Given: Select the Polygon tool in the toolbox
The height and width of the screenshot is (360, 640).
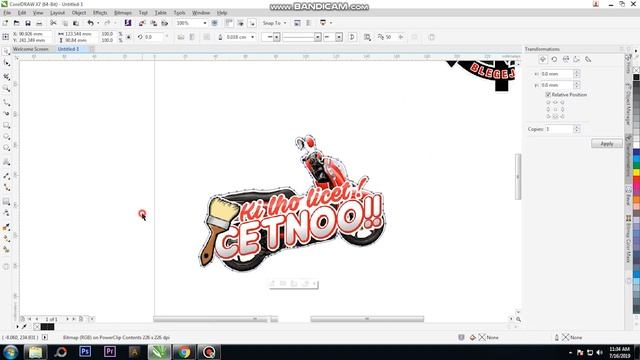Looking at the screenshot, I should pos(6,148).
